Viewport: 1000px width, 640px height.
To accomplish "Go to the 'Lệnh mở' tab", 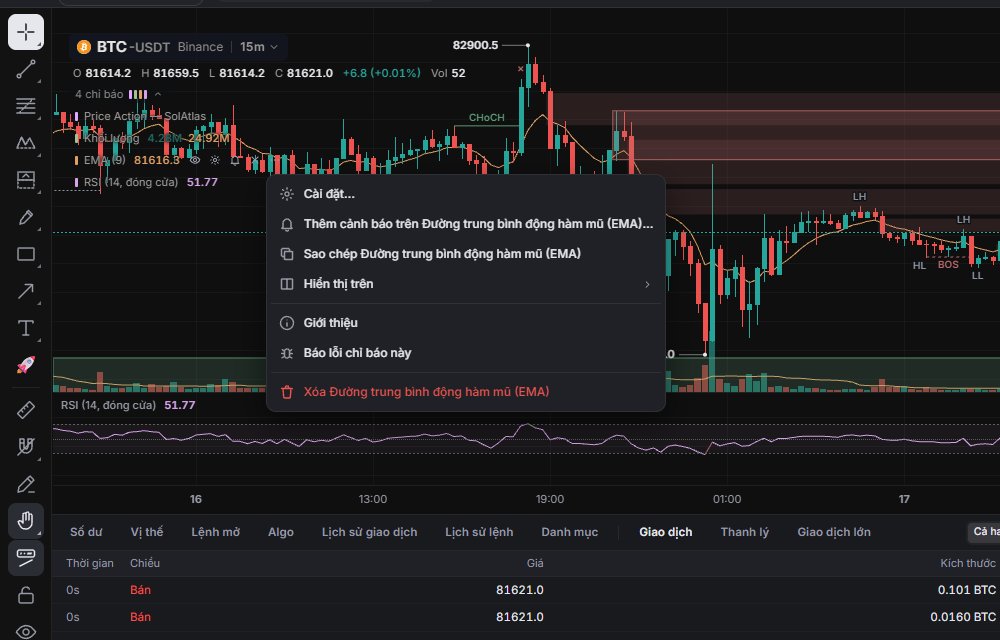I will click(x=216, y=532).
